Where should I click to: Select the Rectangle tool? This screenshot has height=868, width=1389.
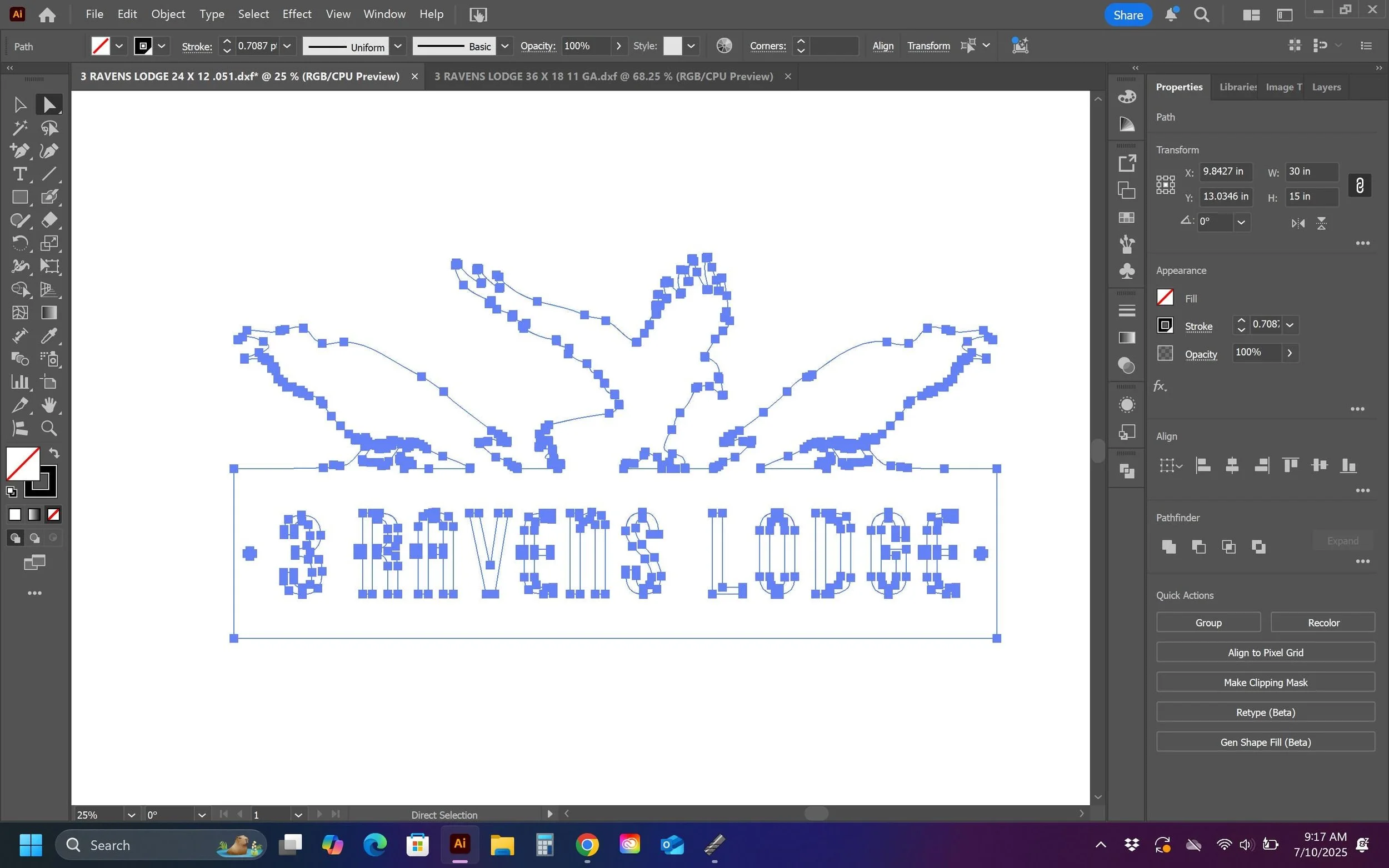tap(19, 197)
